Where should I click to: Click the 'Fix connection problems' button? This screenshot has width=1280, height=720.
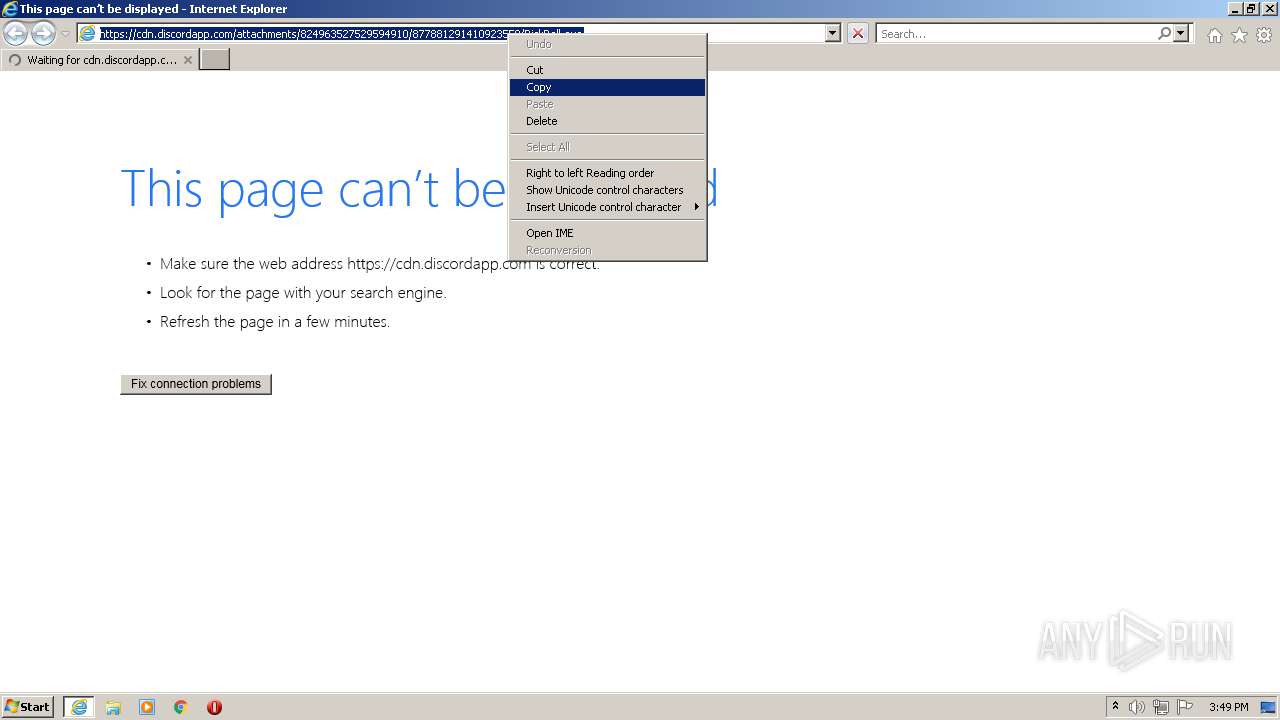[196, 384]
